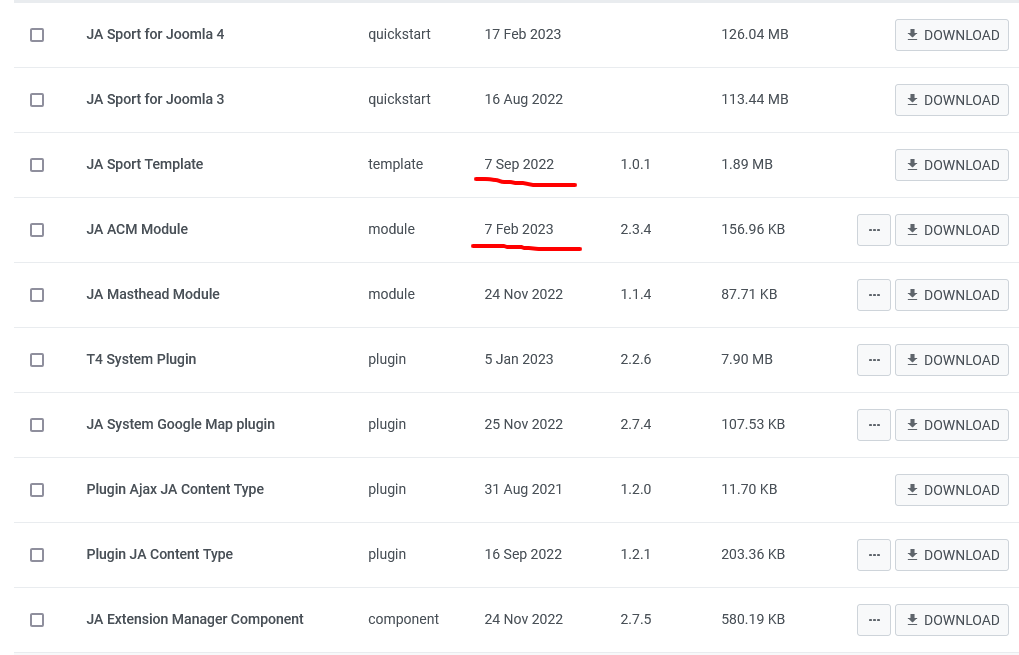The width and height of the screenshot is (1019, 655).
Task: Check the box for JA Masthead Module
Action: click(37, 295)
